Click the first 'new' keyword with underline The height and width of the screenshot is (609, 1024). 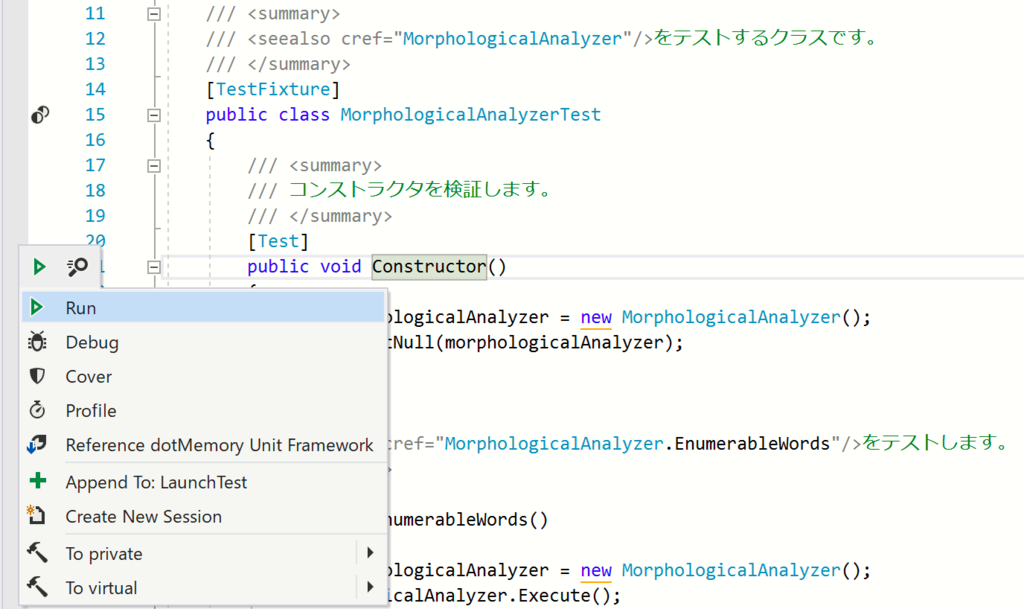click(596, 317)
